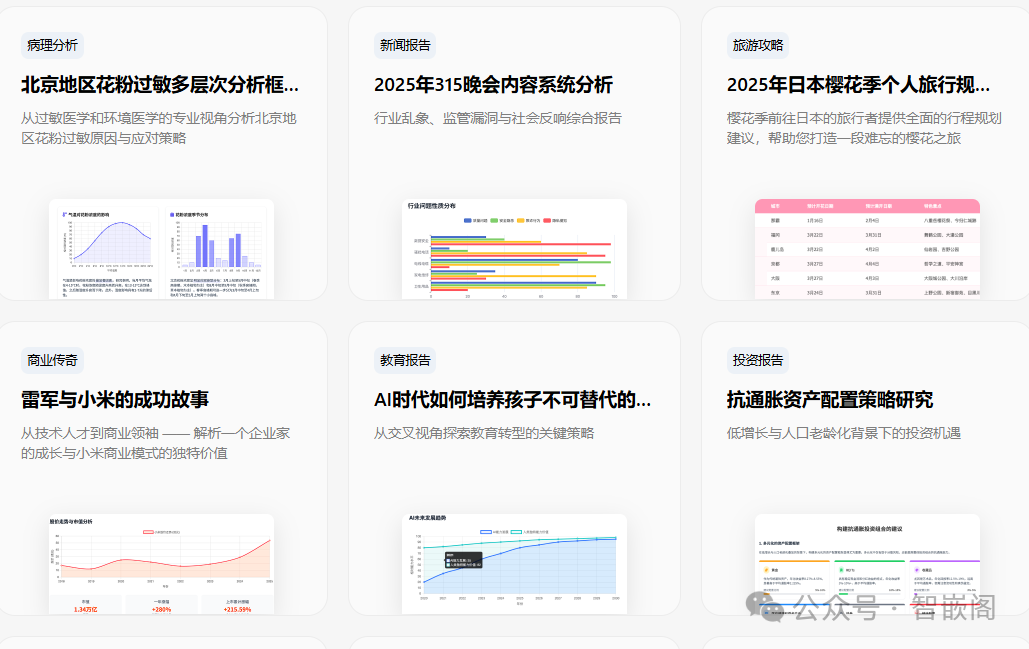Click the pollen allergy chart thumbnail
Image resolution: width=1029 pixels, height=649 pixels.
[x=163, y=250]
